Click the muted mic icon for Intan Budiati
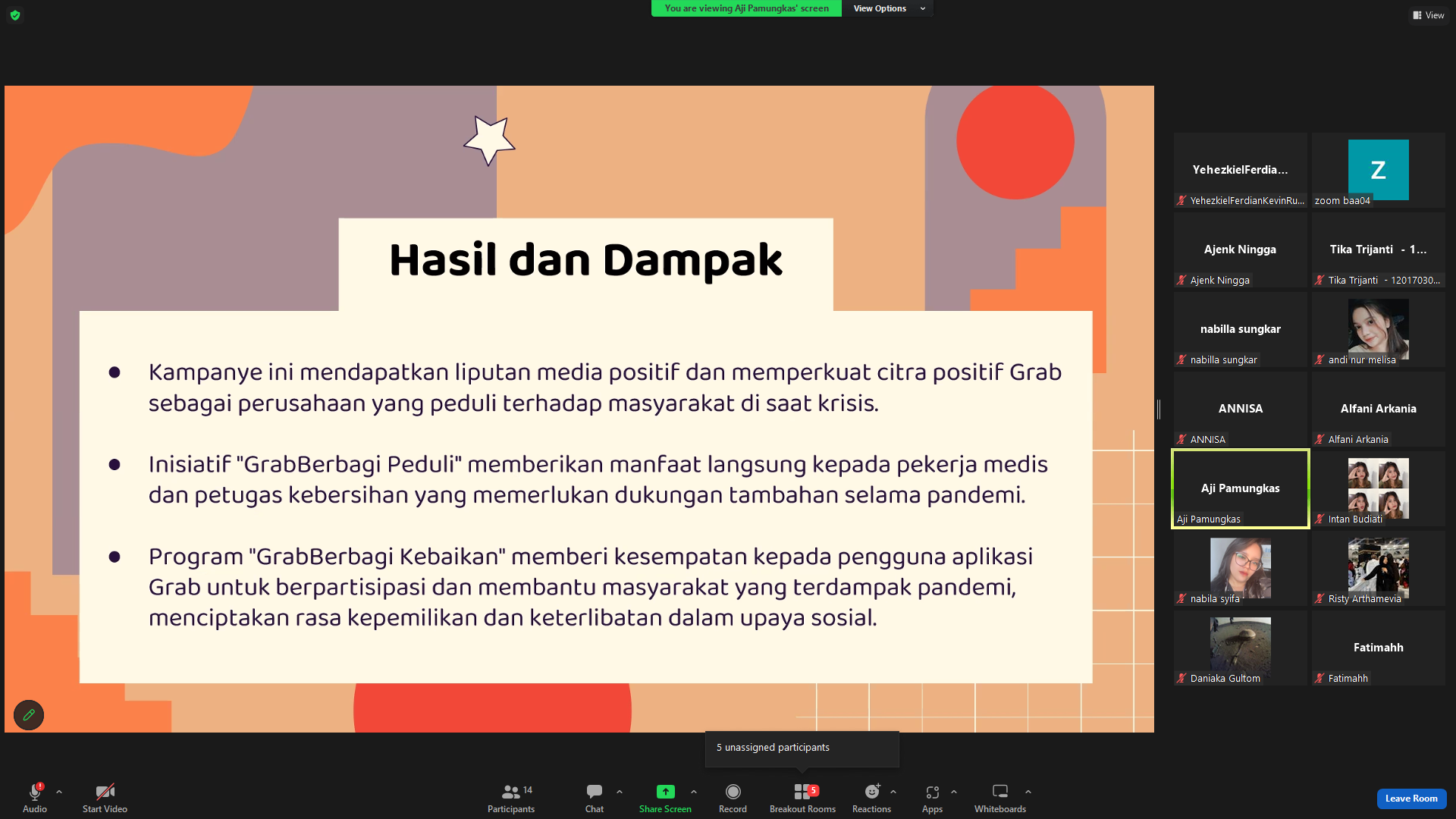Viewport: 1456px width, 819px height. click(1319, 519)
